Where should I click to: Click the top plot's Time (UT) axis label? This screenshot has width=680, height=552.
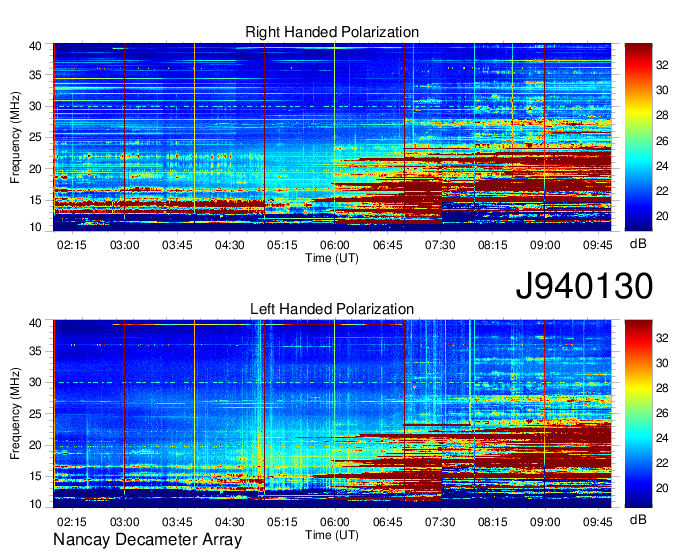pyautogui.click(x=332, y=258)
